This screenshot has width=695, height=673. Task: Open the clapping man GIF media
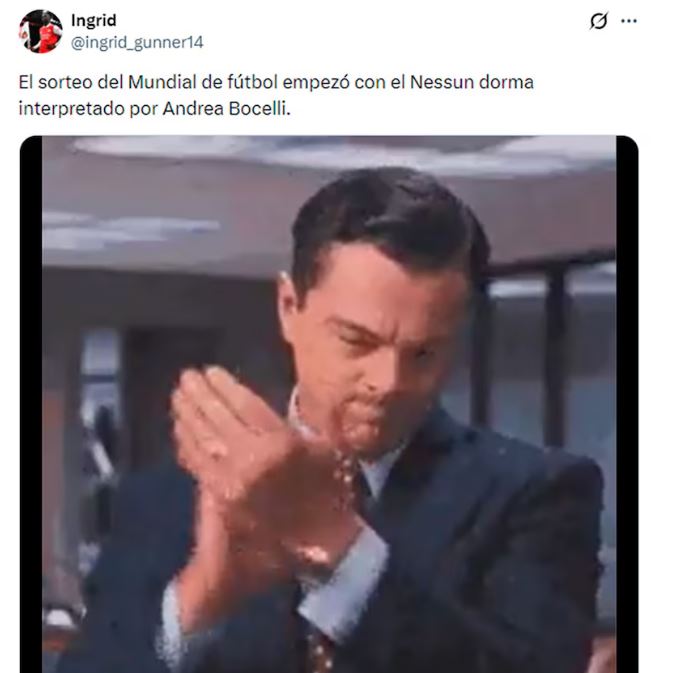click(x=329, y=404)
